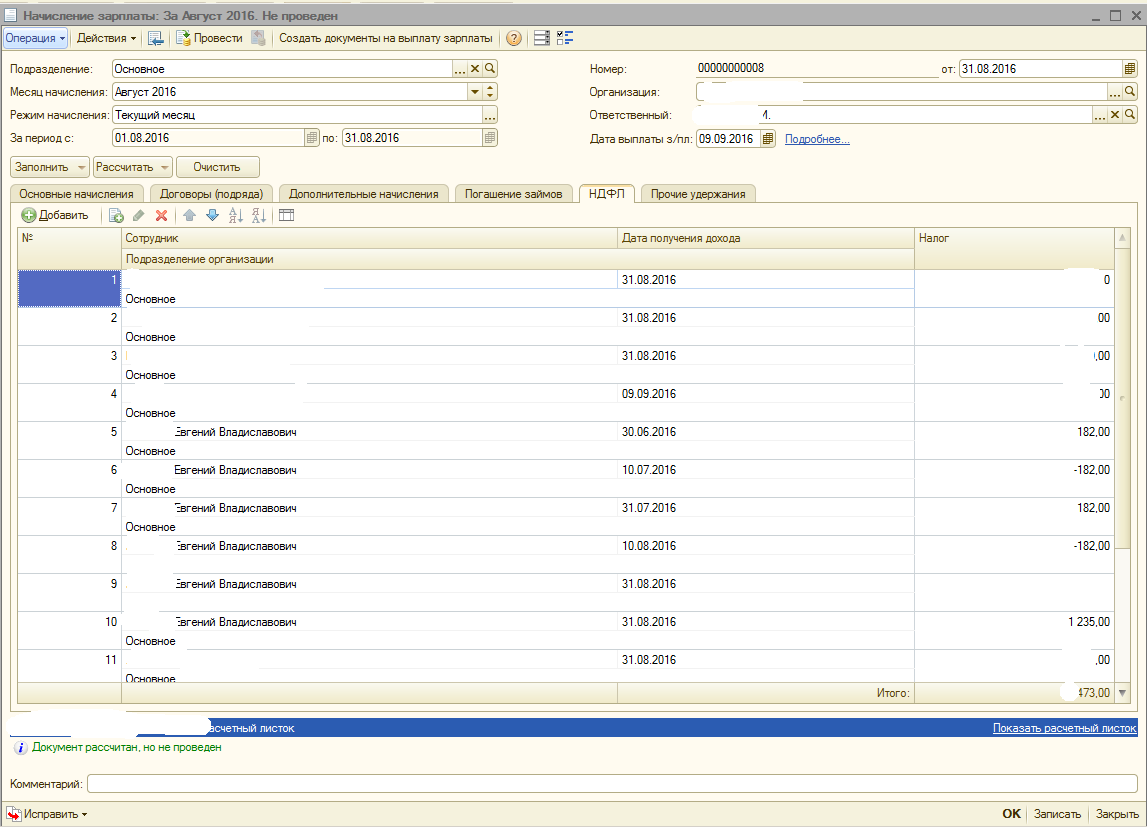Viewport: 1147px width, 827px height.
Task: Switch to the Основные начисления tab
Action: click(76, 194)
